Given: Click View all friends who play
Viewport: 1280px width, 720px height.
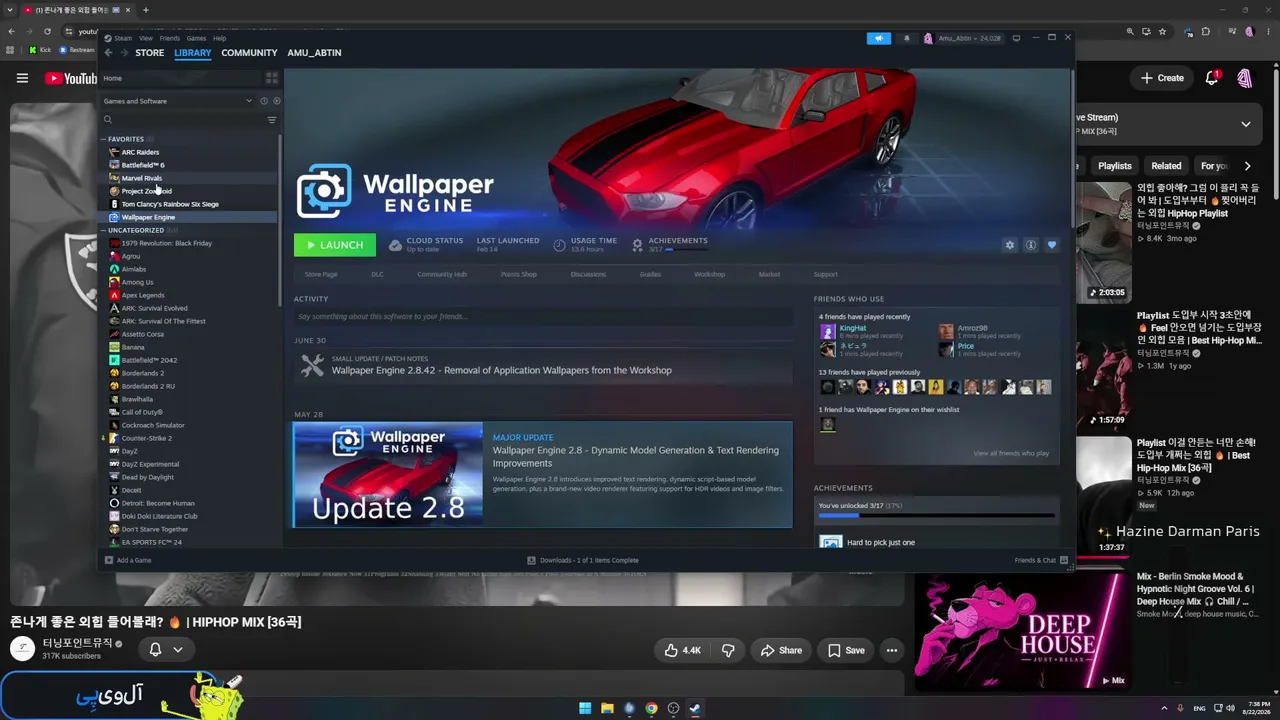Looking at the screenshot, I should pos(1011,453).
